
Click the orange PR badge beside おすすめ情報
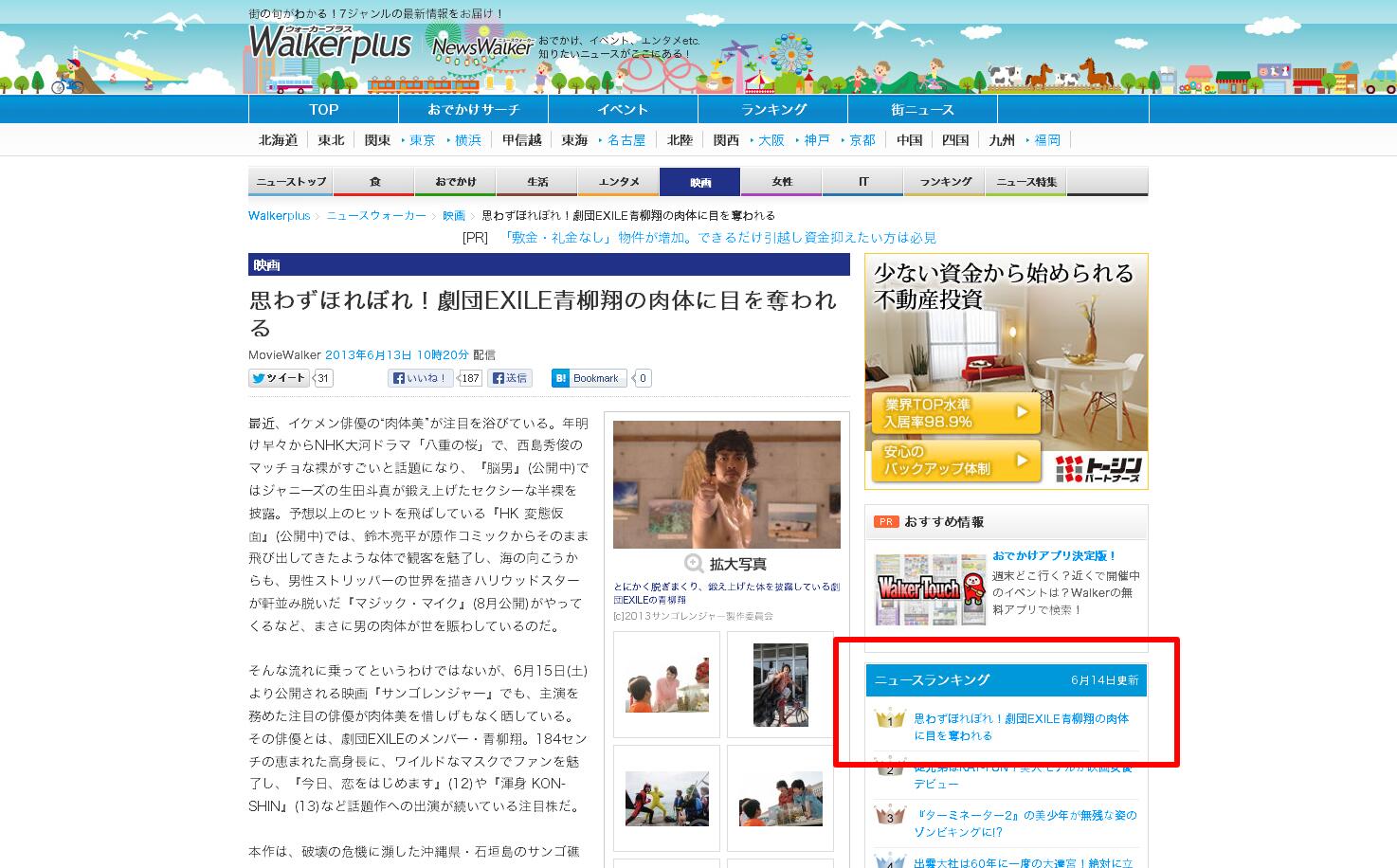point(885,522)
